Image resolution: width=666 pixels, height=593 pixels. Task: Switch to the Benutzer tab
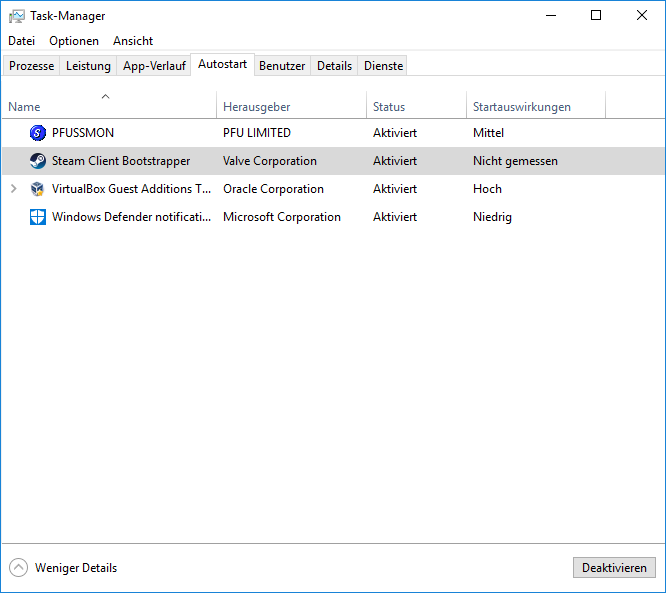coord(282,66)
